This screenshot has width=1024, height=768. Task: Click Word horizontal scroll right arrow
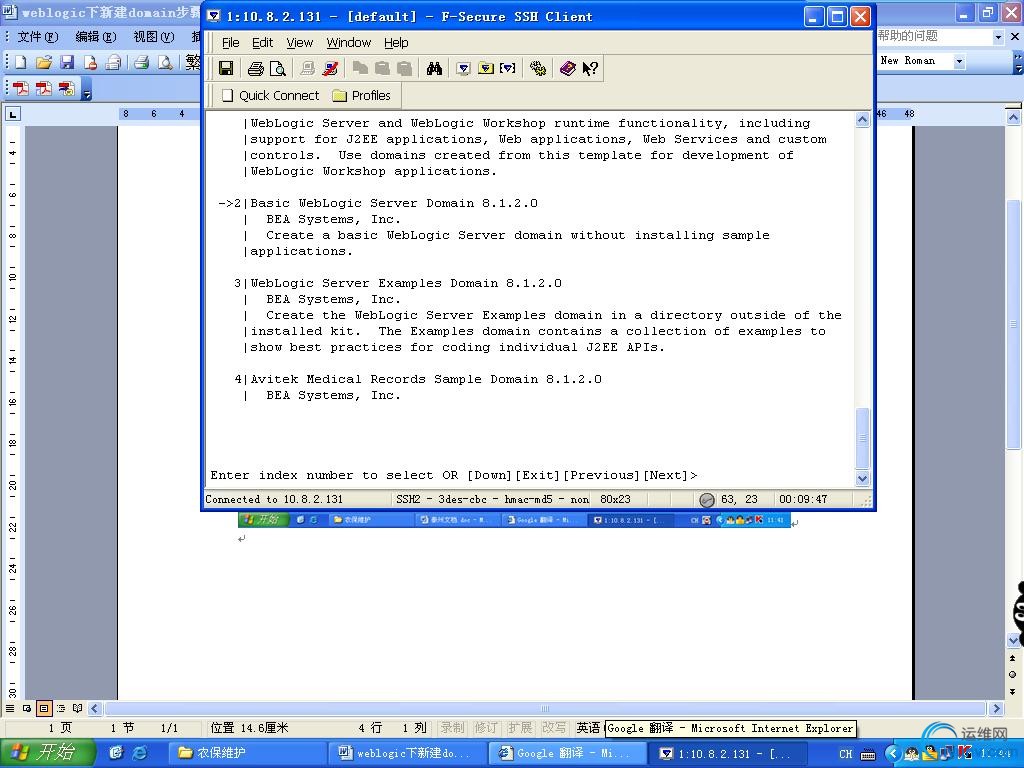click(x=996, y=709)
